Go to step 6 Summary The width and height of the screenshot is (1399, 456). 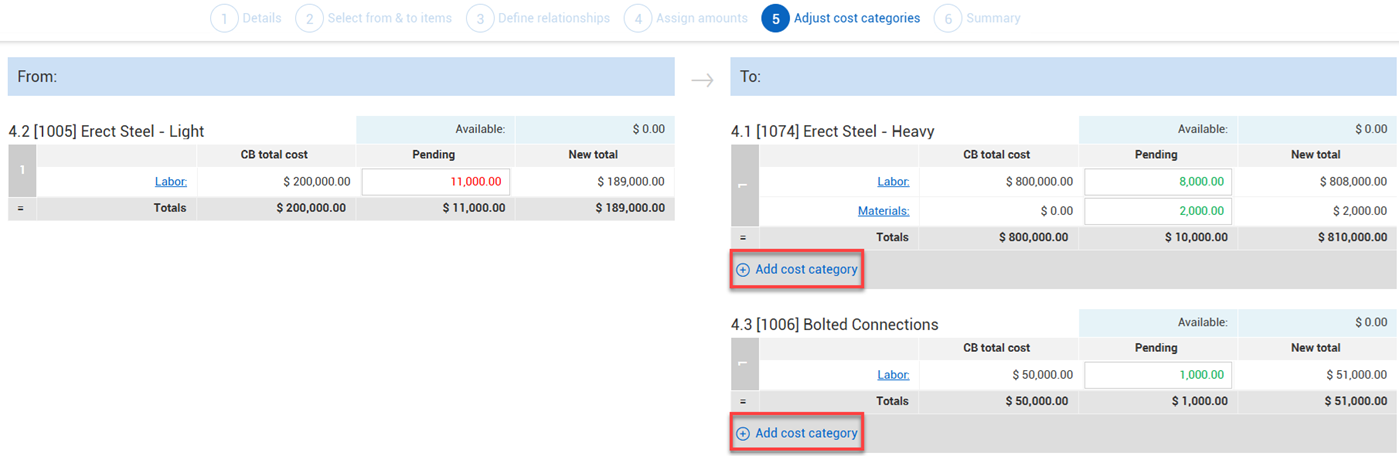coord(978,18)
